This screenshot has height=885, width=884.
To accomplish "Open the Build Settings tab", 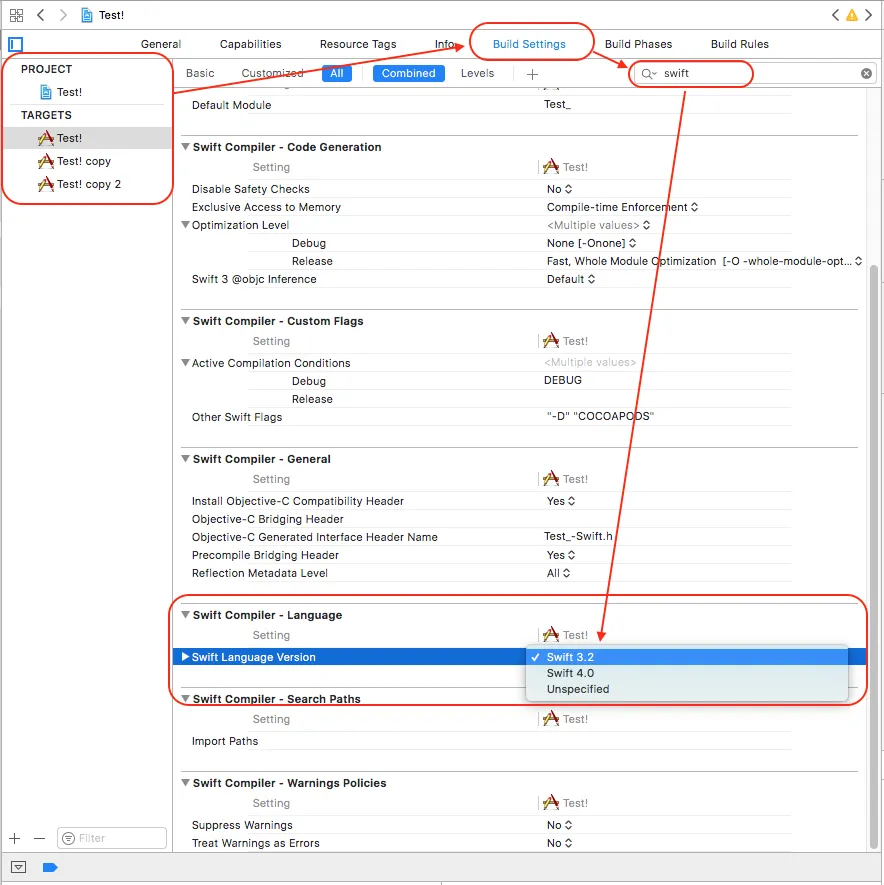I will click(x=529, y=44).
